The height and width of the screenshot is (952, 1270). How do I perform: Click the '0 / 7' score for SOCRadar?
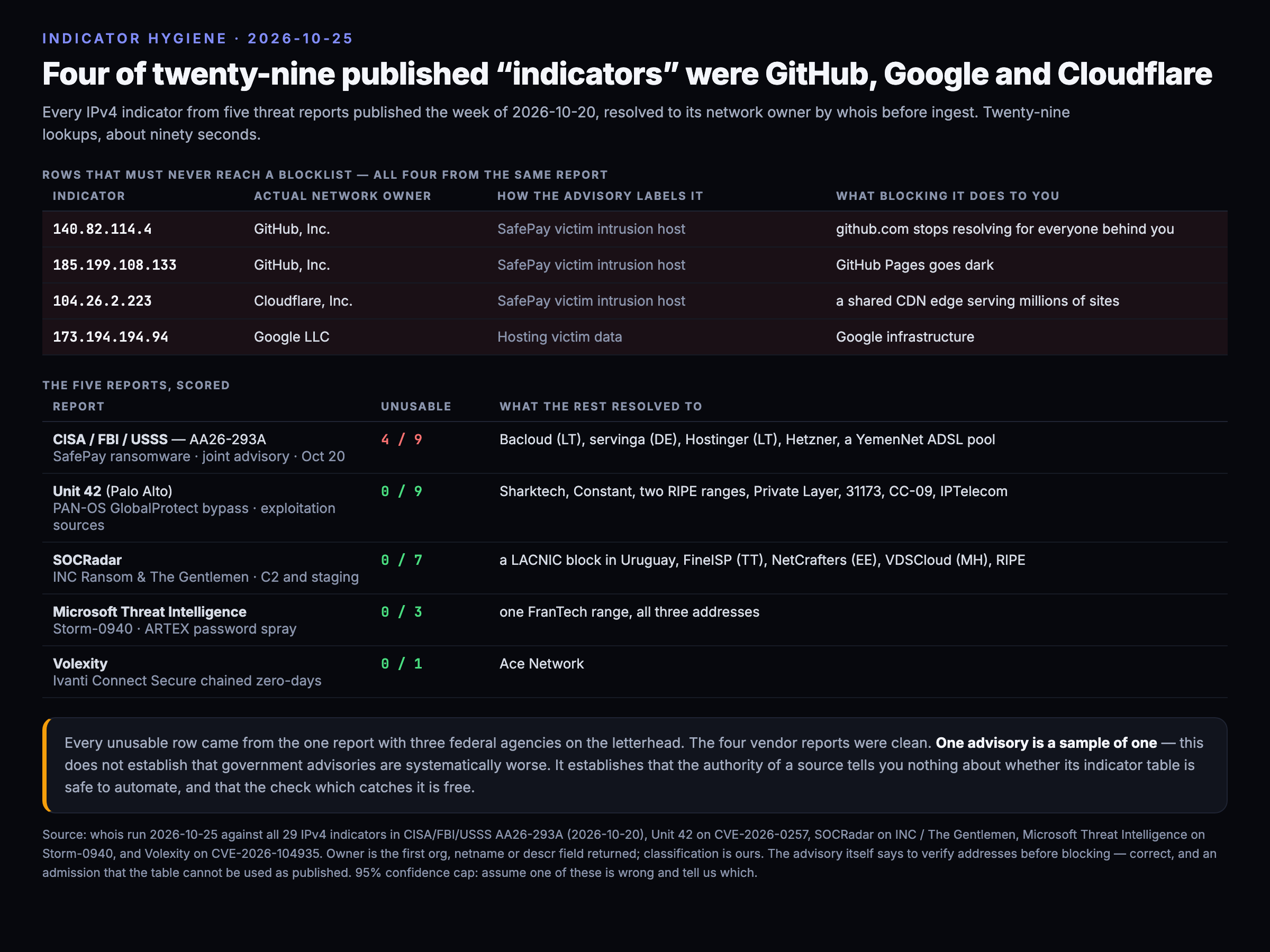[x=402, y=560]
